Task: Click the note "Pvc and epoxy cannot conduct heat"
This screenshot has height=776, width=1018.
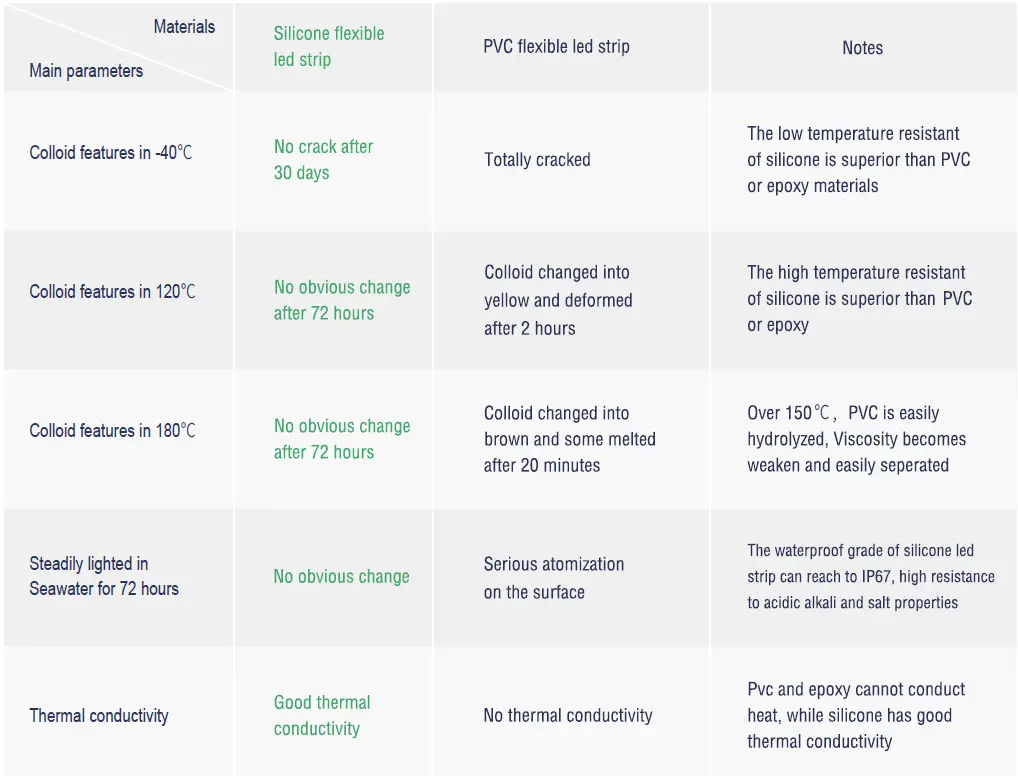Action: point(856,715)
